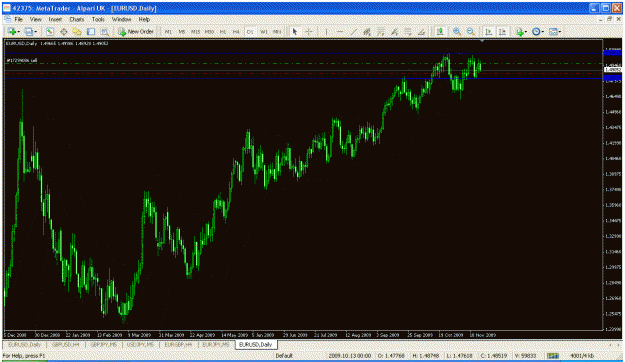Click the zoom in magnifier icon
This screenshot has height=362, width=625.
click(x=457, y=31)
